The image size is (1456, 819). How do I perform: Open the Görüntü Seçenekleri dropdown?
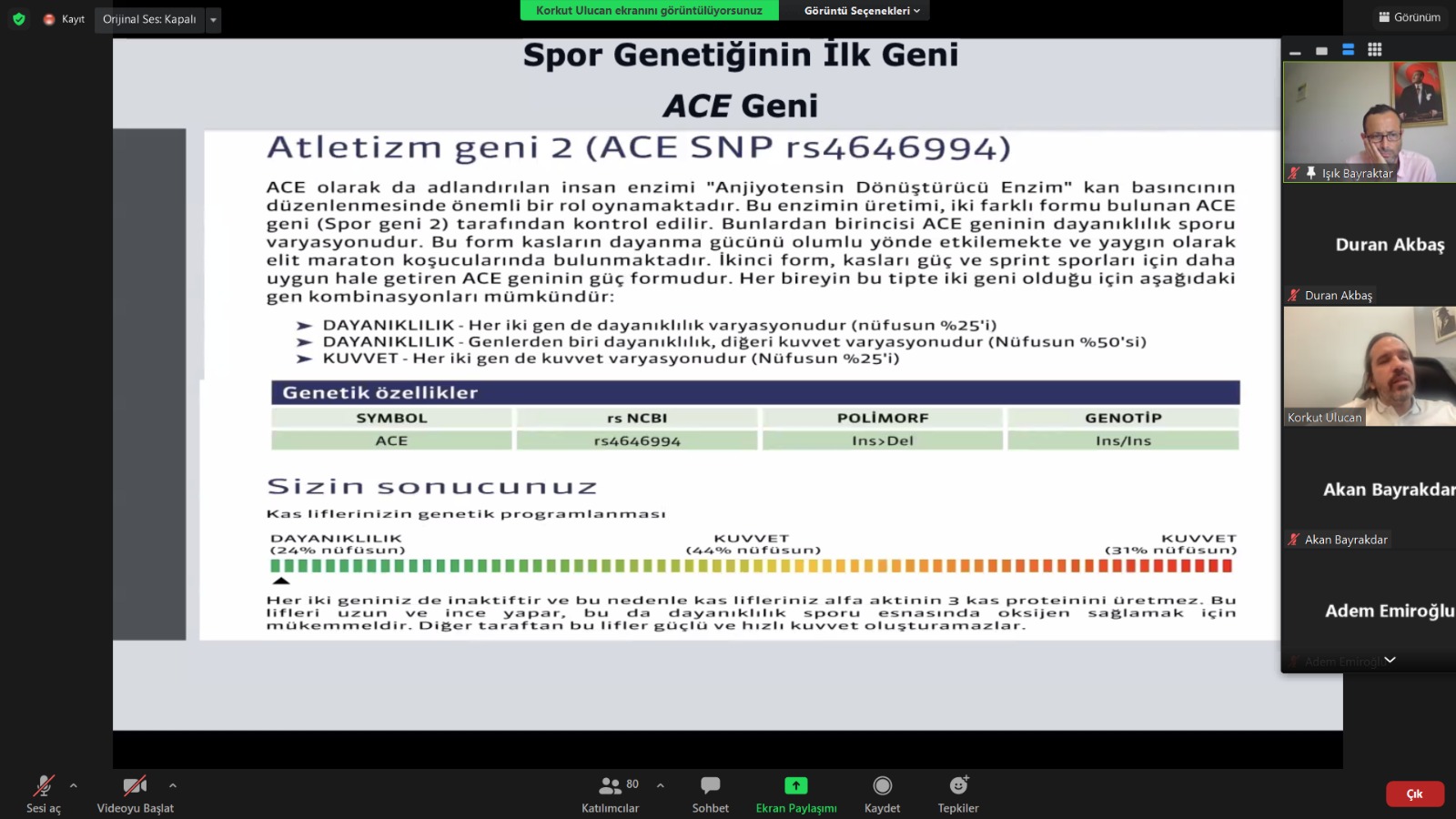pos(862,11)
